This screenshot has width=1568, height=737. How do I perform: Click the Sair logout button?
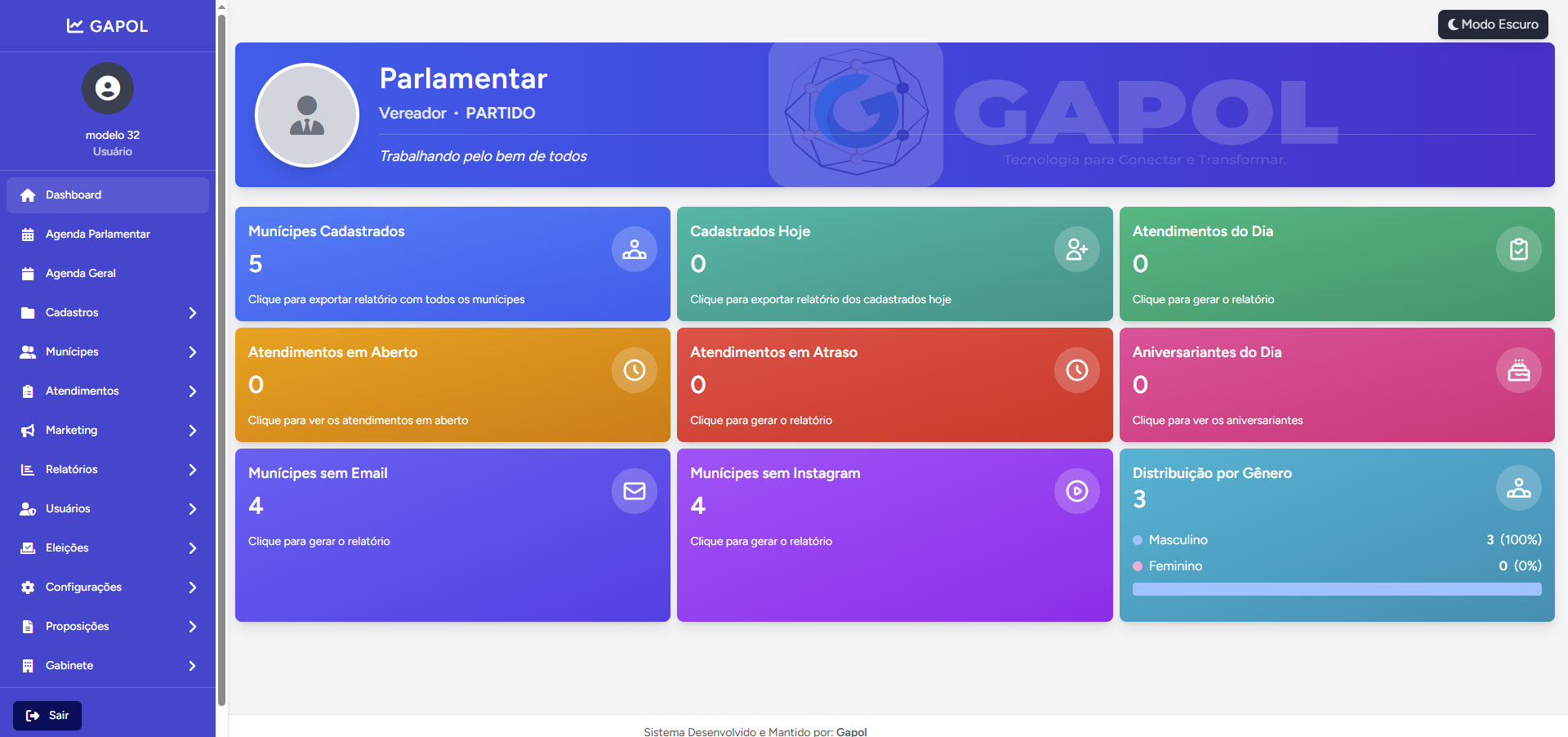47,715
